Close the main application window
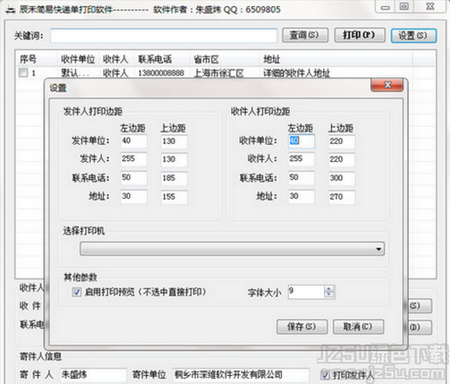 430,7
